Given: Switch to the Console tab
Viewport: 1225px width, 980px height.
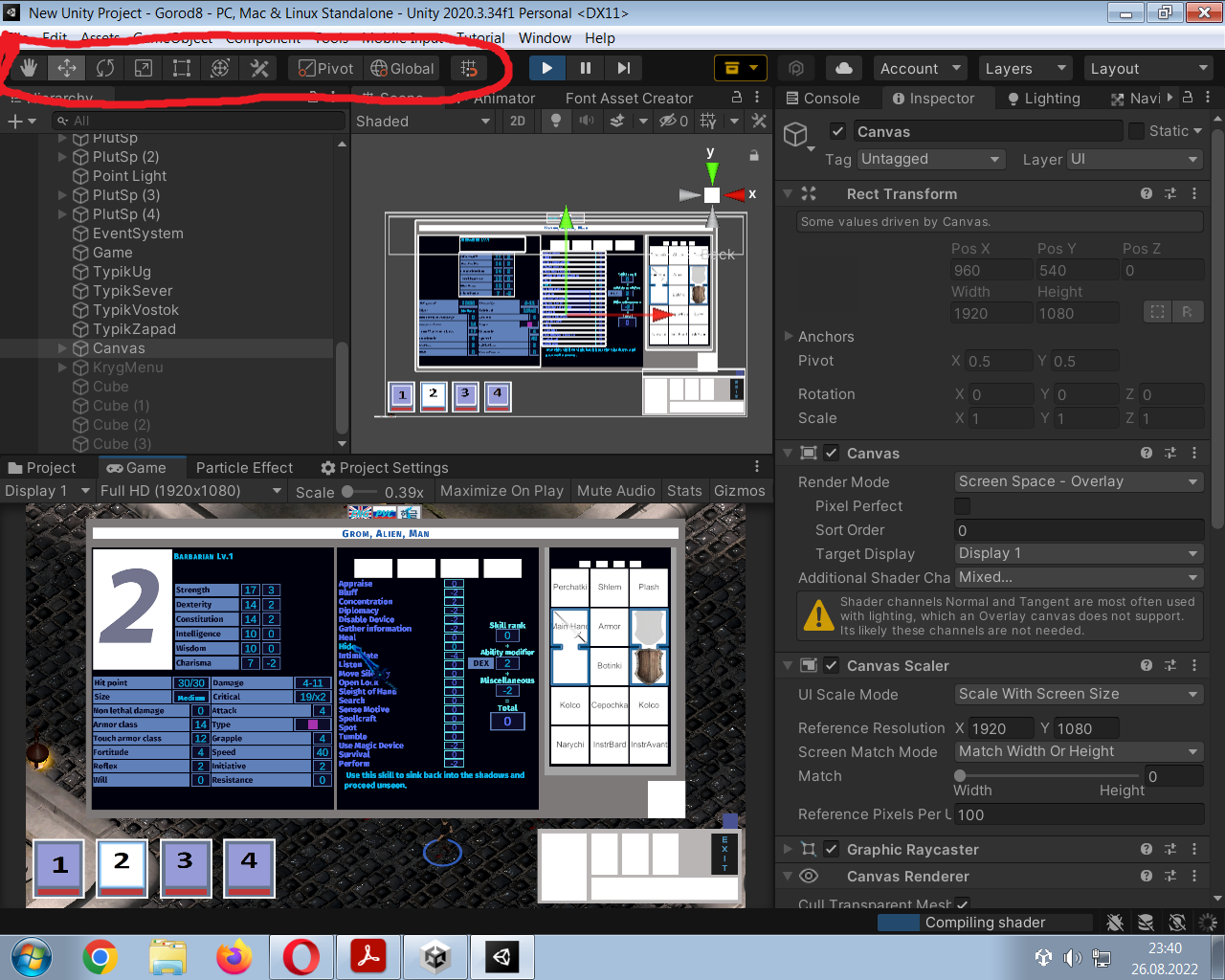Looking at the screenshot, I should point(822,98).
